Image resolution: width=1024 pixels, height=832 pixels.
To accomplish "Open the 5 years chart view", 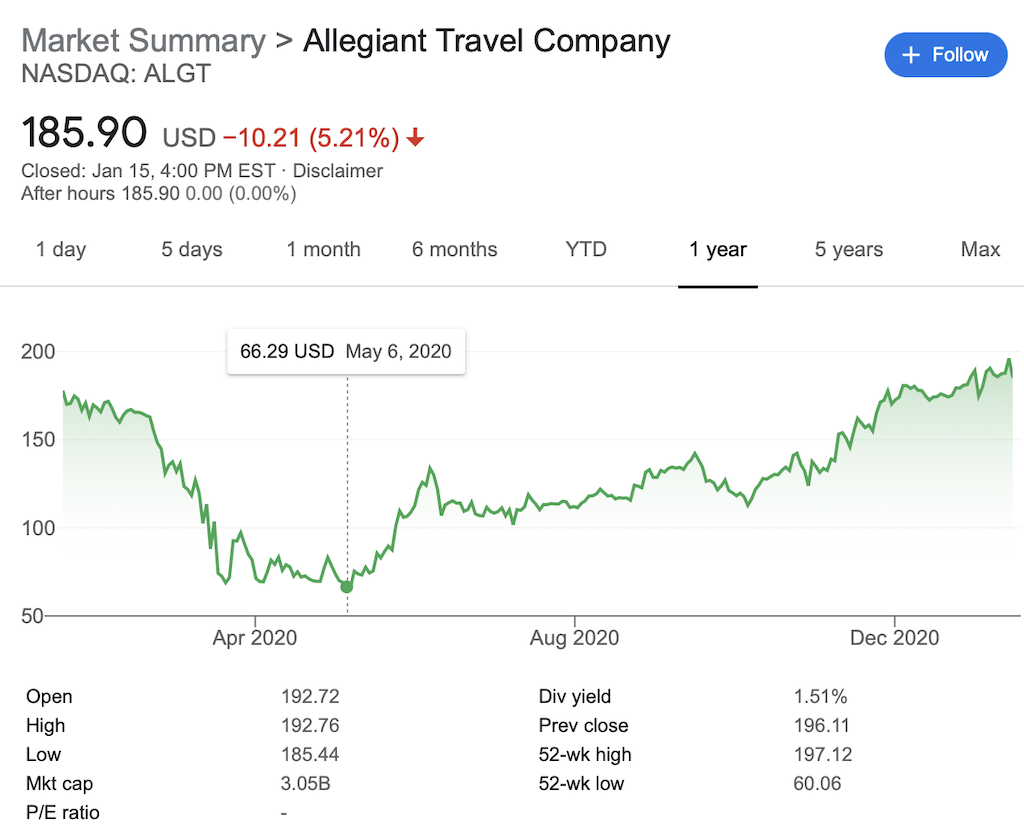I will [x=849, y=250].
